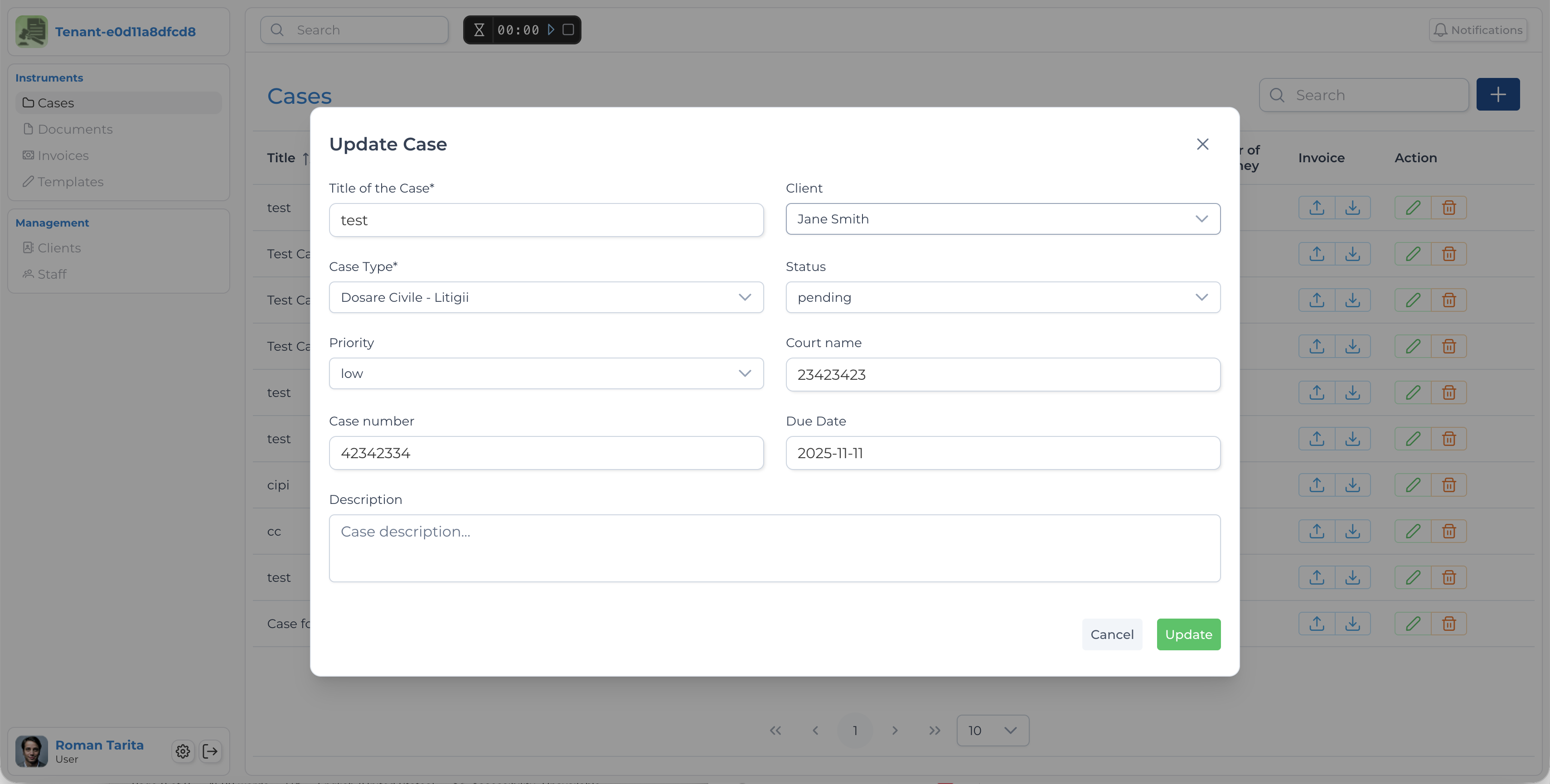Image resolution: width=1550 pixels, height=784 pixels.
Task: Click the Cancel button
Action: [x=1111, y=634]
